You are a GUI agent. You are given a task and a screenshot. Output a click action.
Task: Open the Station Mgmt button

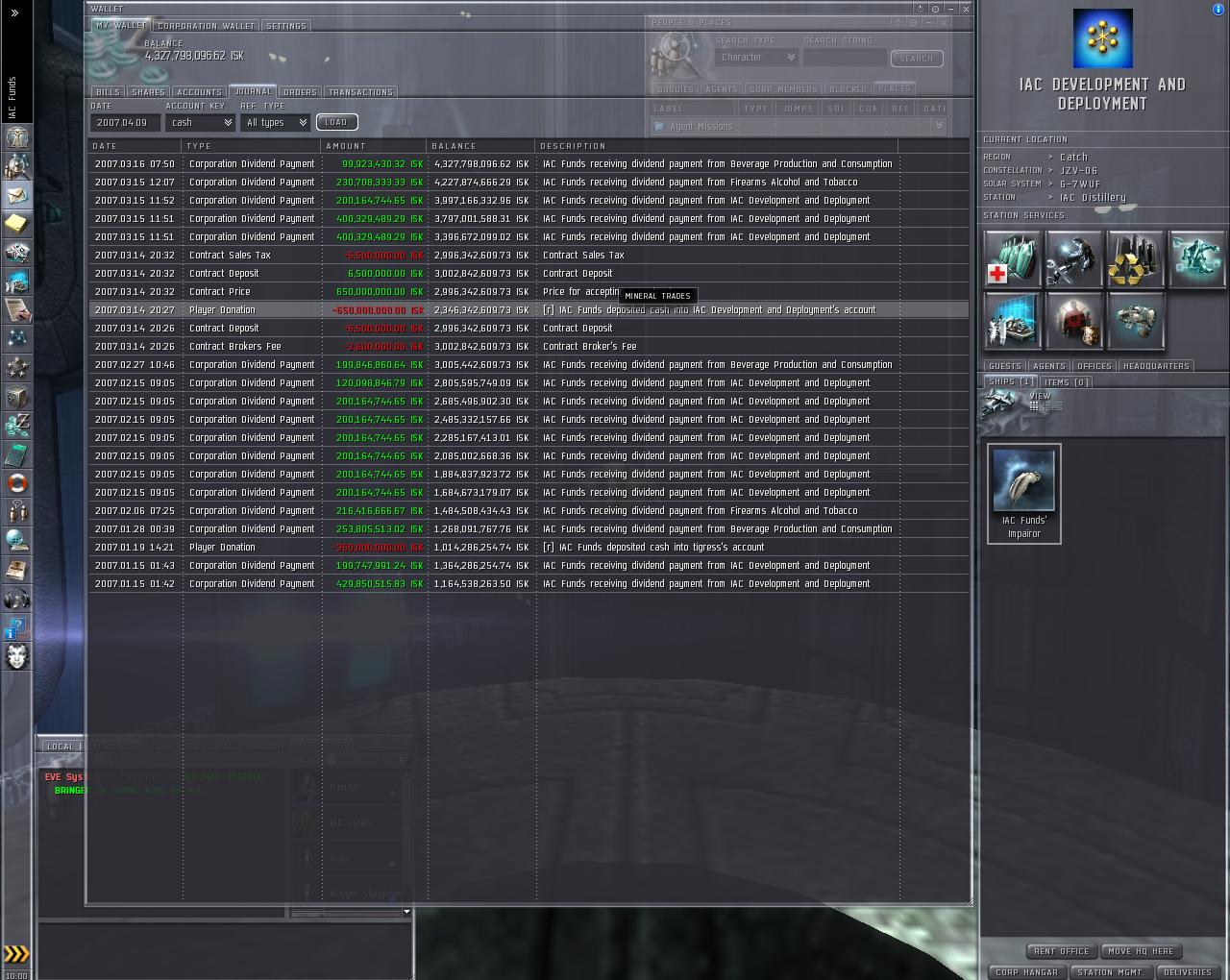tap(1110, 972)
